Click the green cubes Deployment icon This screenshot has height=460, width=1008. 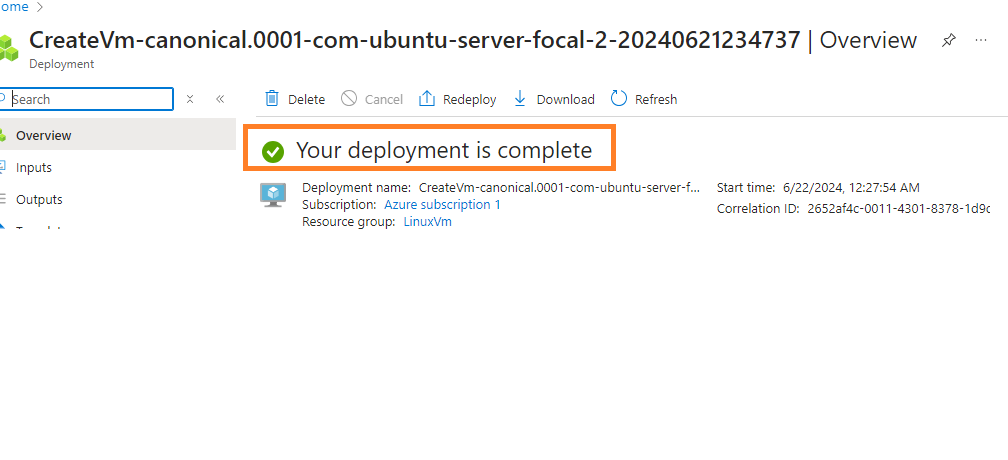(9, 47)
